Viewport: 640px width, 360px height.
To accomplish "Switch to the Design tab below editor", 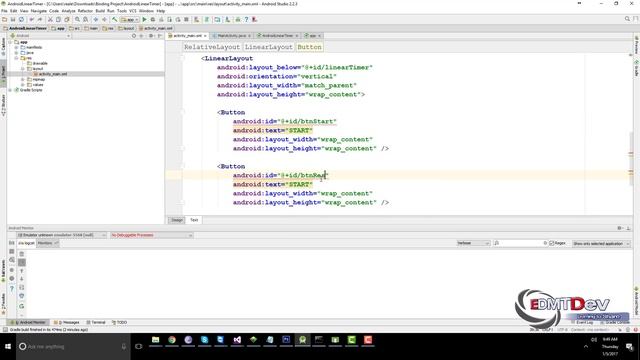I will [177, 220].
